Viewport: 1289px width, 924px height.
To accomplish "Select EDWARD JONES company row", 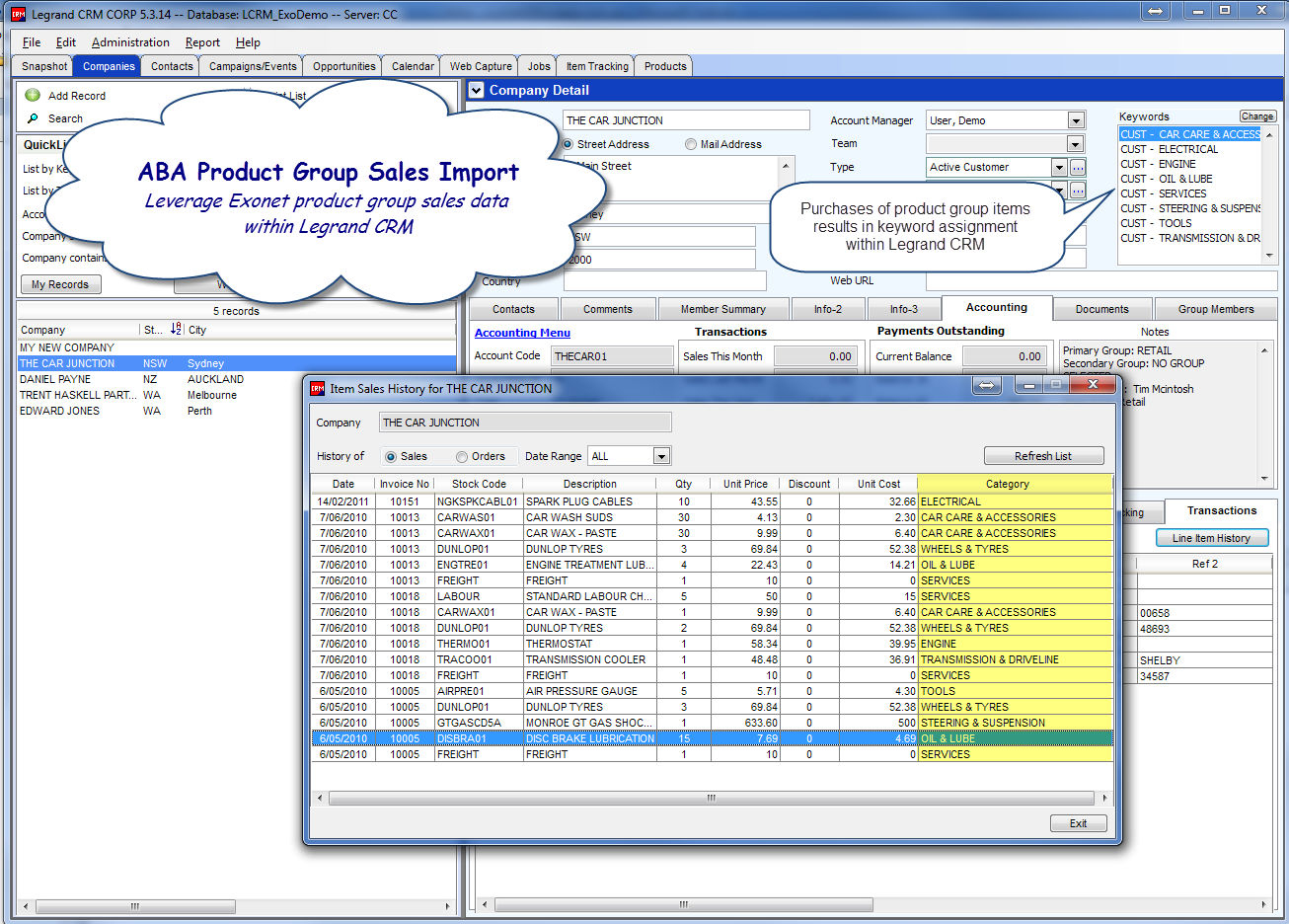I will 237,411.
